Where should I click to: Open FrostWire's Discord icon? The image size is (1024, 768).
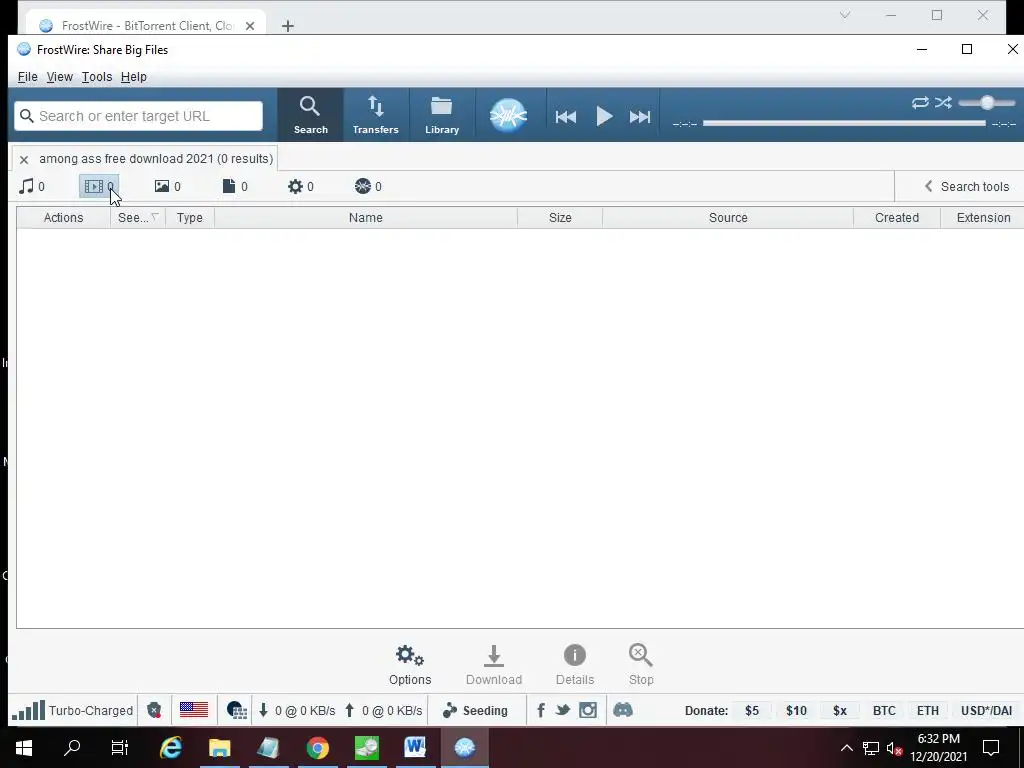tap(623, 710)
